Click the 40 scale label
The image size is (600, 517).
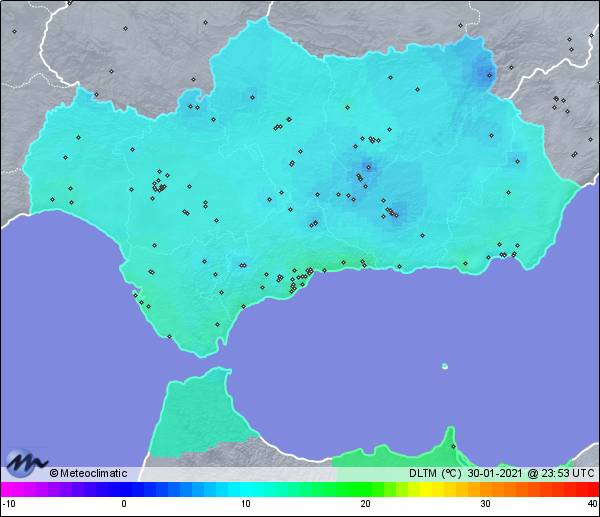[x=592, y=503]
